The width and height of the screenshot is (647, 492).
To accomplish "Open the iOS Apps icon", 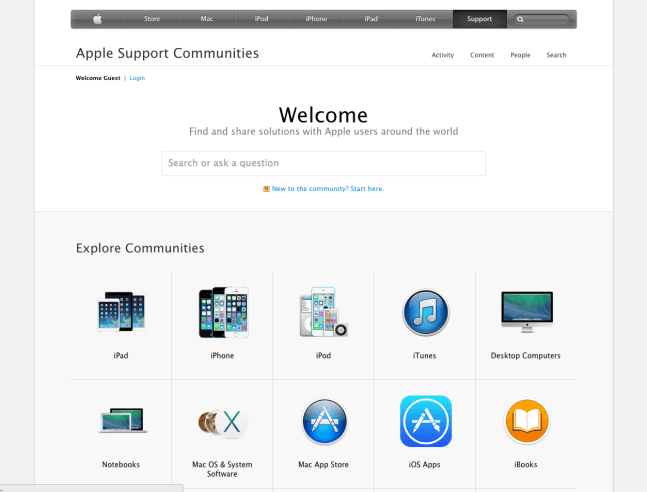I will [x=426, y=421].
